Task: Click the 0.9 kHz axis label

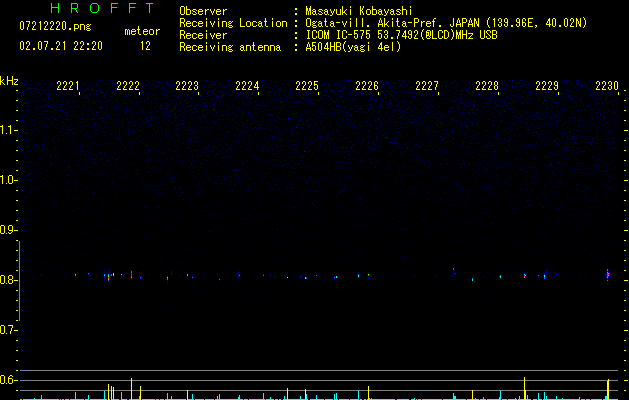Action: tap(8, 230)
